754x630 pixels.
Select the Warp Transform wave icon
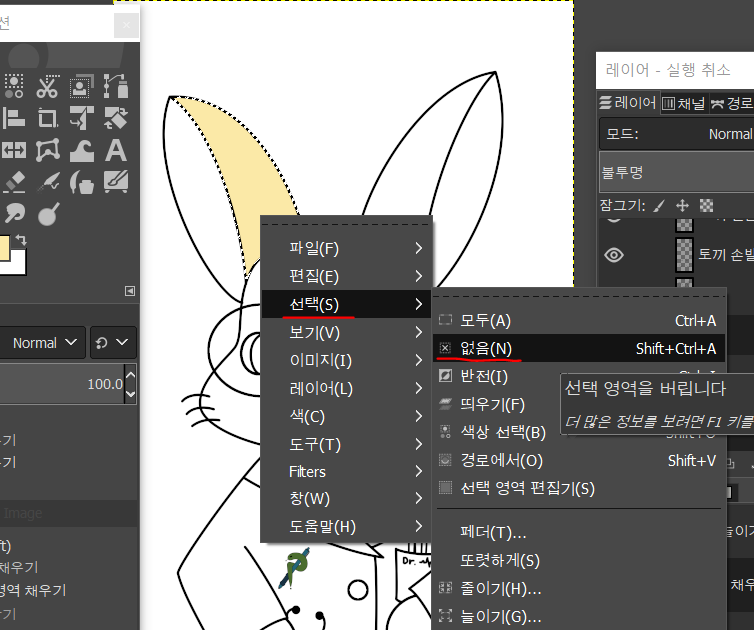point(81,150)
